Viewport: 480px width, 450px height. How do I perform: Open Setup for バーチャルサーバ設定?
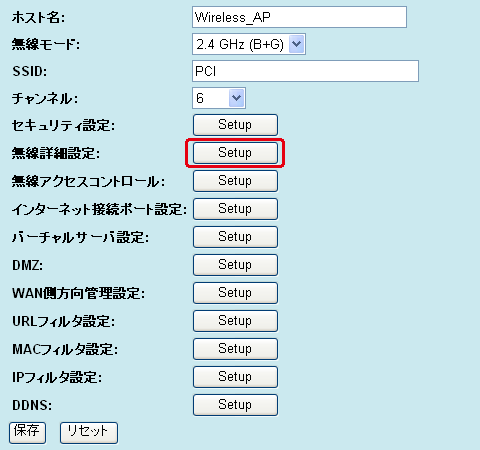click(235, 237)
